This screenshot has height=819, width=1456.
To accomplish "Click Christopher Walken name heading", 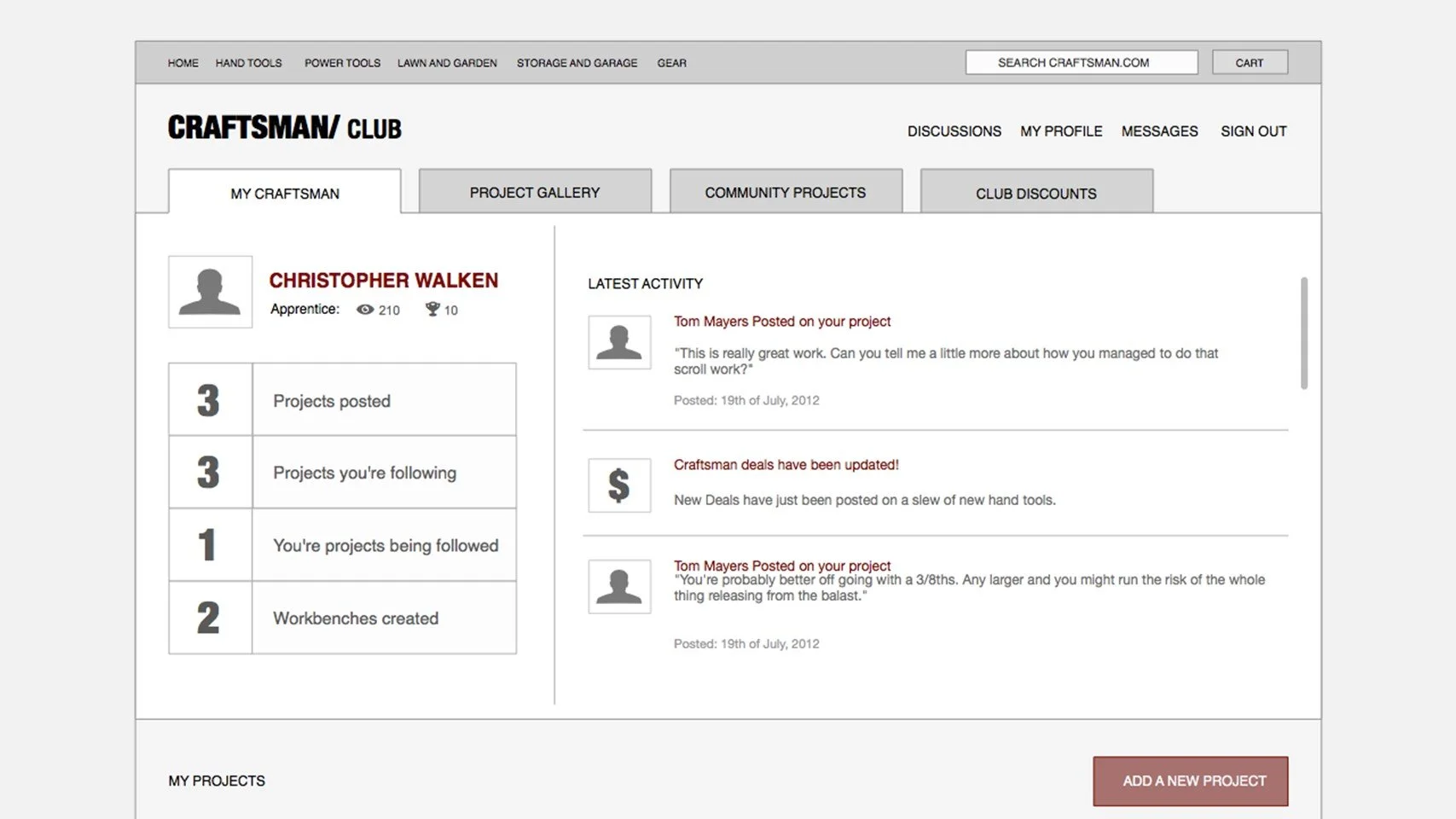I will pos(384,281).
